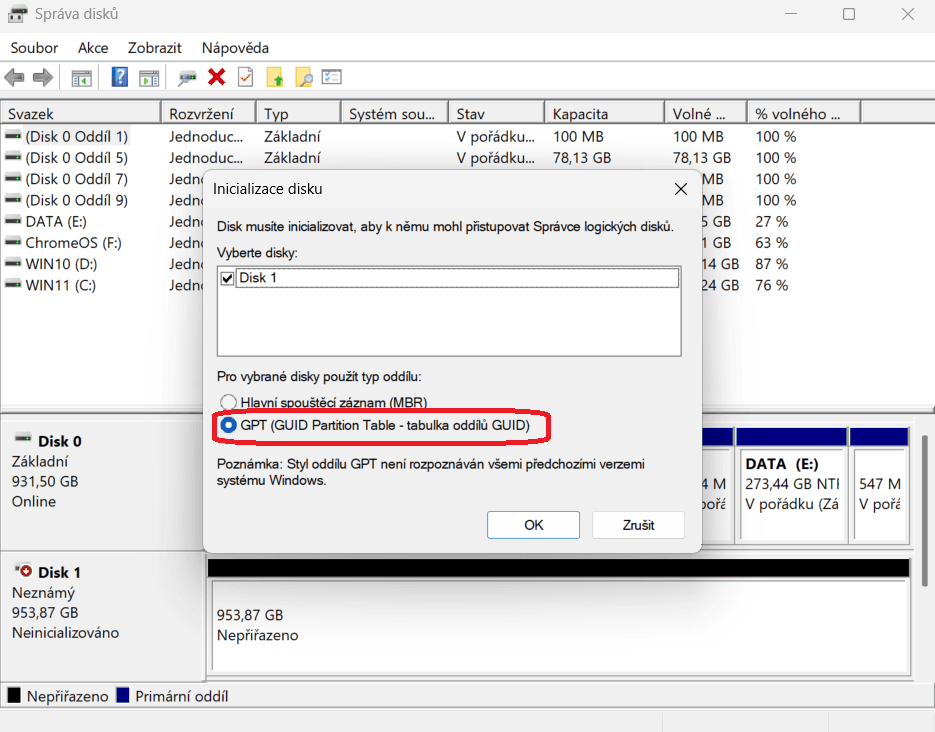
Task: Open the Akce menu
Action: pos(93,48)
